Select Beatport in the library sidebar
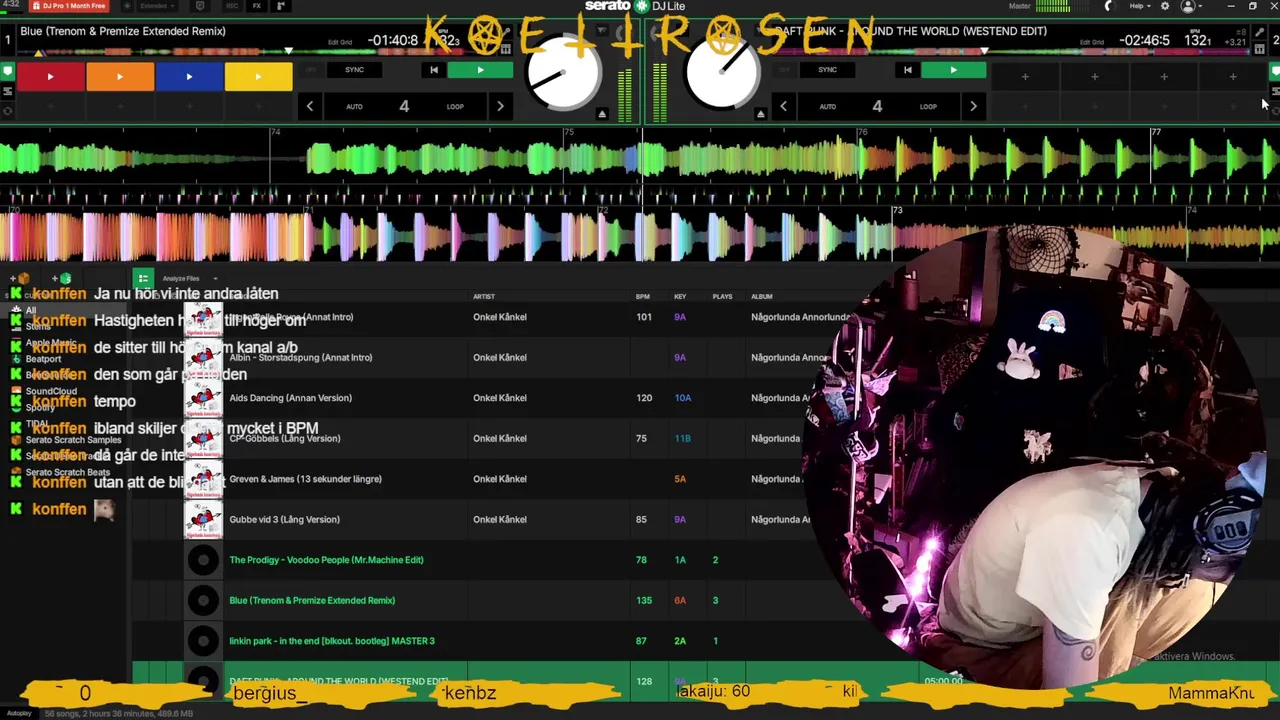Screen dimensions: 1280x720 click(x=43, y=358)
